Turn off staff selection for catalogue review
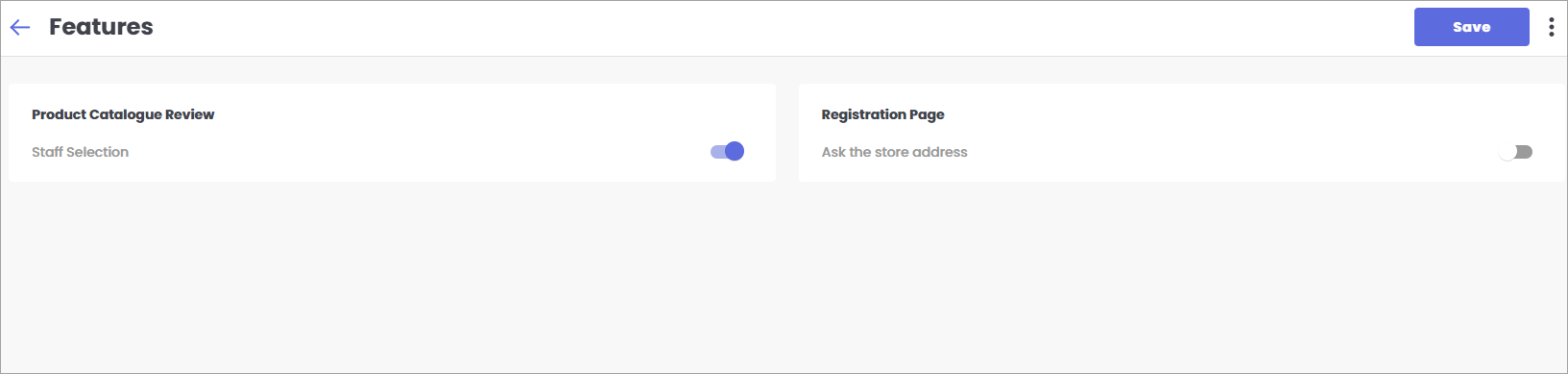 point(727,151)
